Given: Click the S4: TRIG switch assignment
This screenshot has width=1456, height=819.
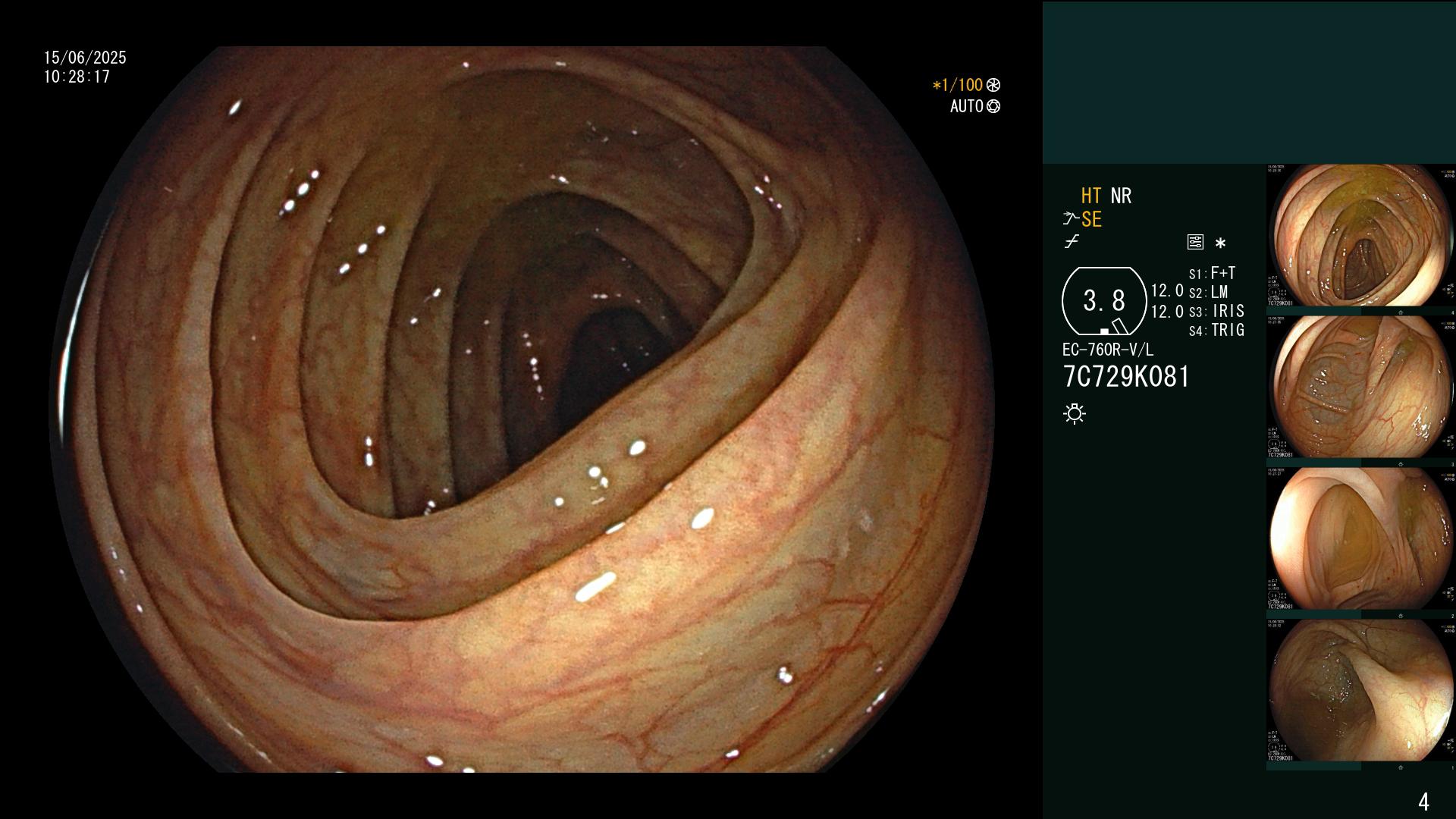Looking at the screenshot, I should [x=1216, y=330].
